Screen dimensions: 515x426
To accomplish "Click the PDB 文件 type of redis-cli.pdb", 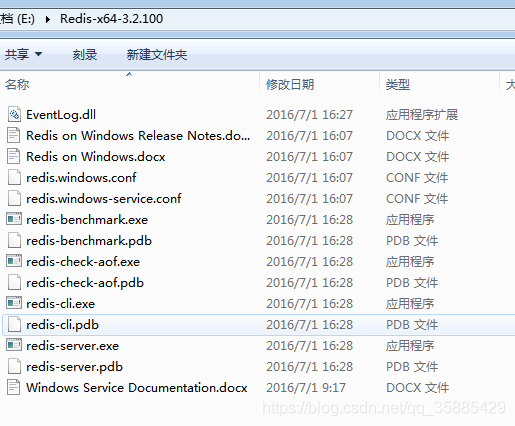I will click(412, 325).
